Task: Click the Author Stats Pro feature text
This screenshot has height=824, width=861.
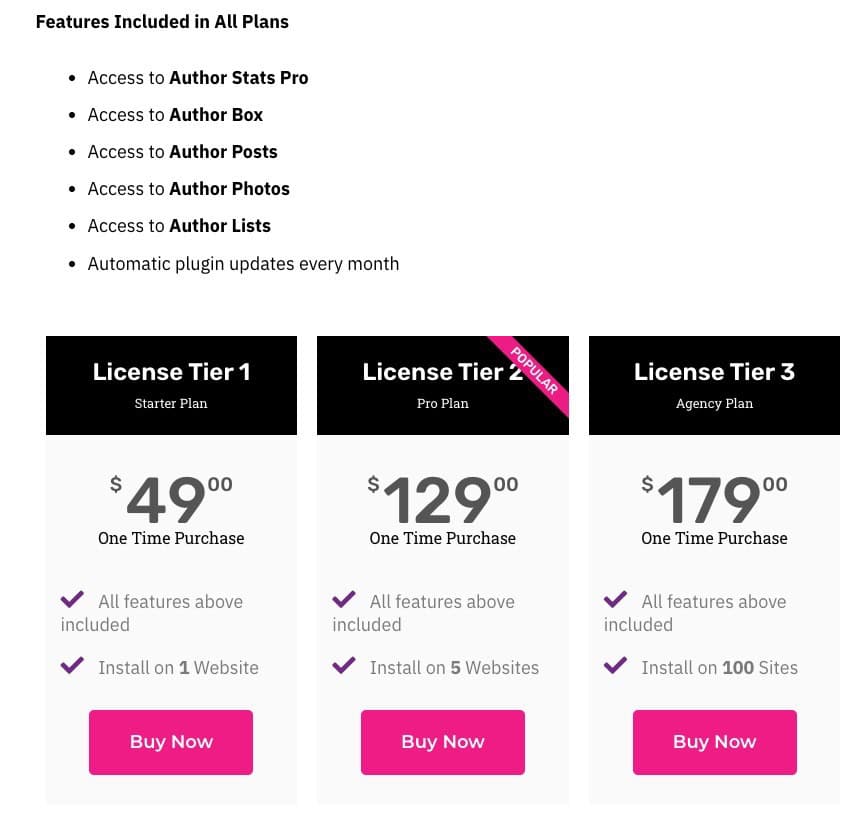Action: 239,78
